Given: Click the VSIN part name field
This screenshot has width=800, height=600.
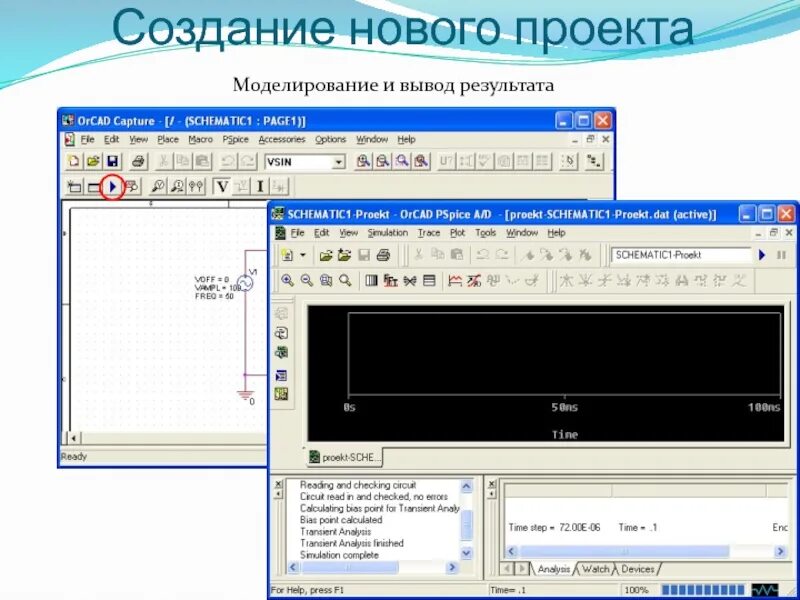Looking at the screenshot, I should tap(298, 162).
